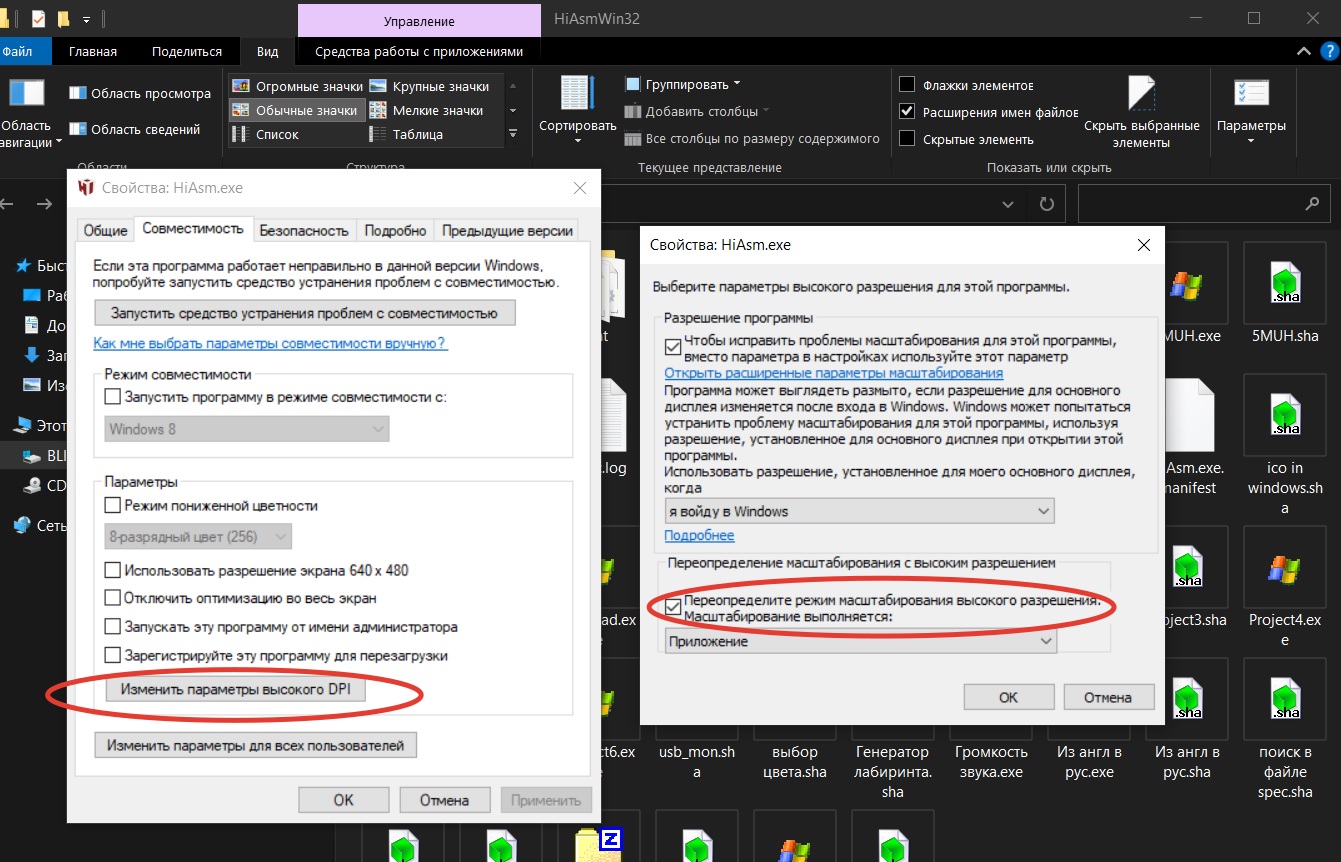Click refresh icon next to address bar
The height and width of the screenshot is (862, 1341).
coord(1046,204)
